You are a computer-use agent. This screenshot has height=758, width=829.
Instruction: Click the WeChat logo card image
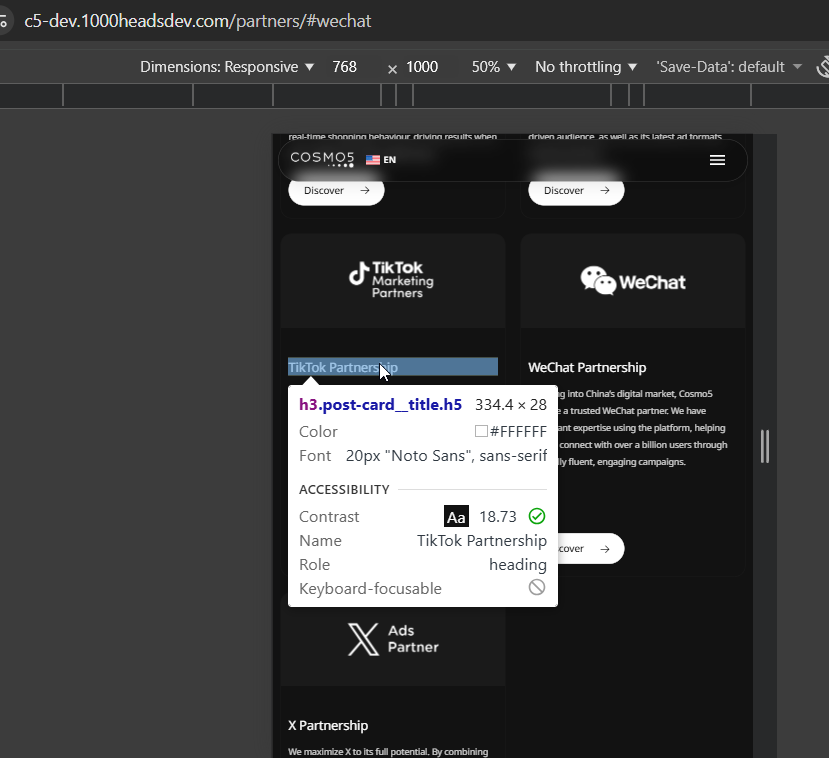pos(633,281)
